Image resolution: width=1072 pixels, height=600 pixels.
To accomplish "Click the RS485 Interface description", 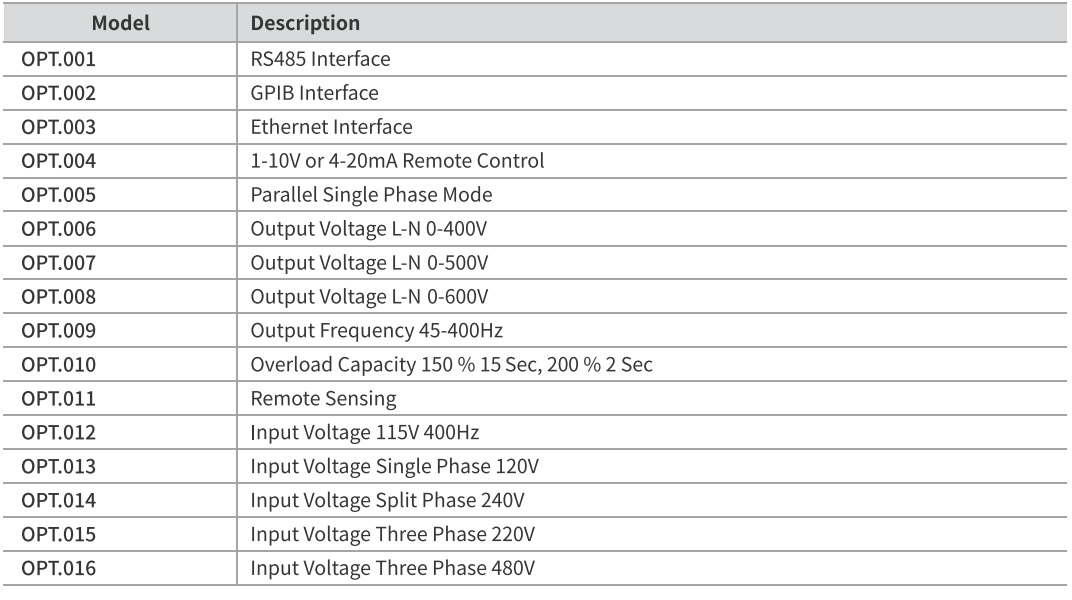I will click(x=320, y=59).
